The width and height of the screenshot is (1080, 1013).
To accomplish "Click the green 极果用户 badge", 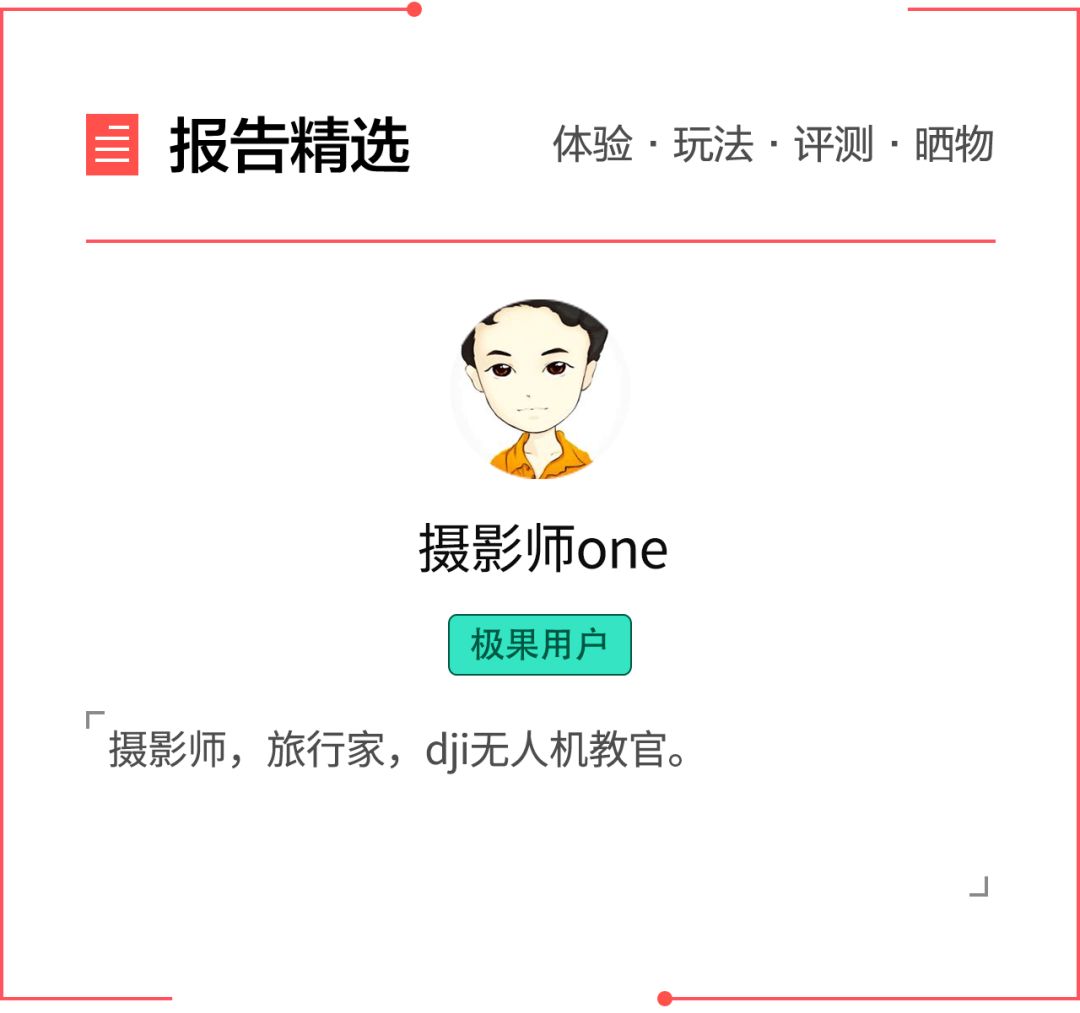I will tap(539, 645).
